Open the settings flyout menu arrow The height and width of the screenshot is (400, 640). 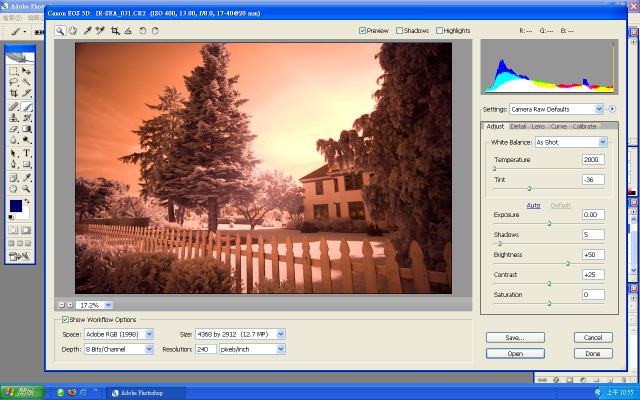click(612, 109)
